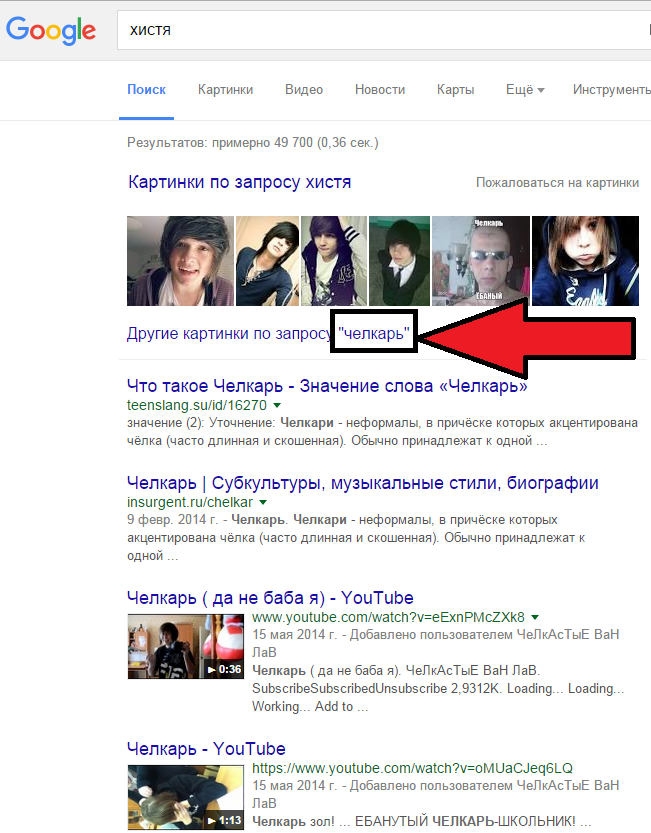Expand dropdown arrow next to teenslang.su URL
Image resolution: width=651 pixels, height=833 pixels.
point(277,406)
